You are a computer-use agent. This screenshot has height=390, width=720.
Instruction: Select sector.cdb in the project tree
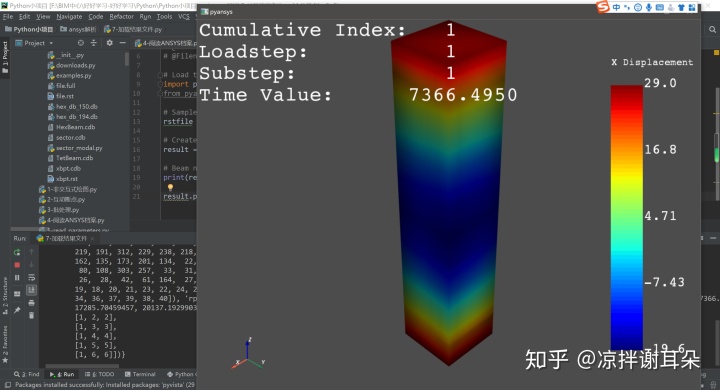(x=67, y=137)
